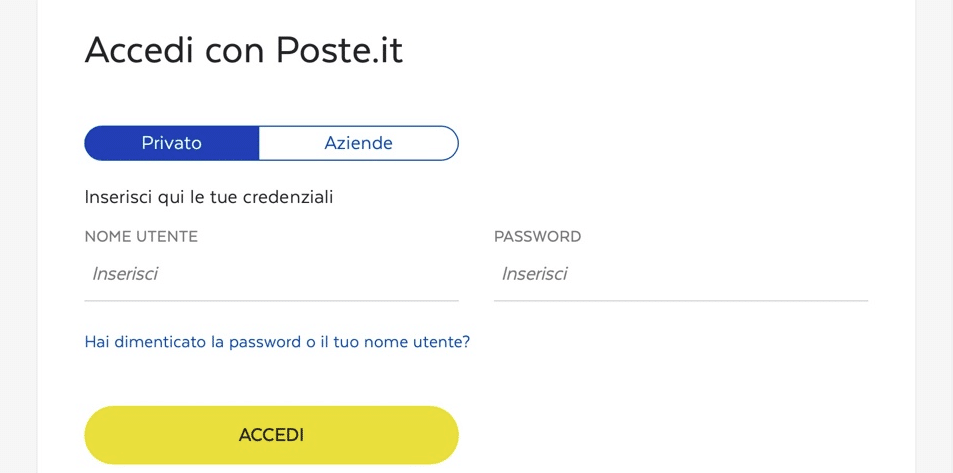
Task: Activate the blue Privato segment
Action: 171,143
